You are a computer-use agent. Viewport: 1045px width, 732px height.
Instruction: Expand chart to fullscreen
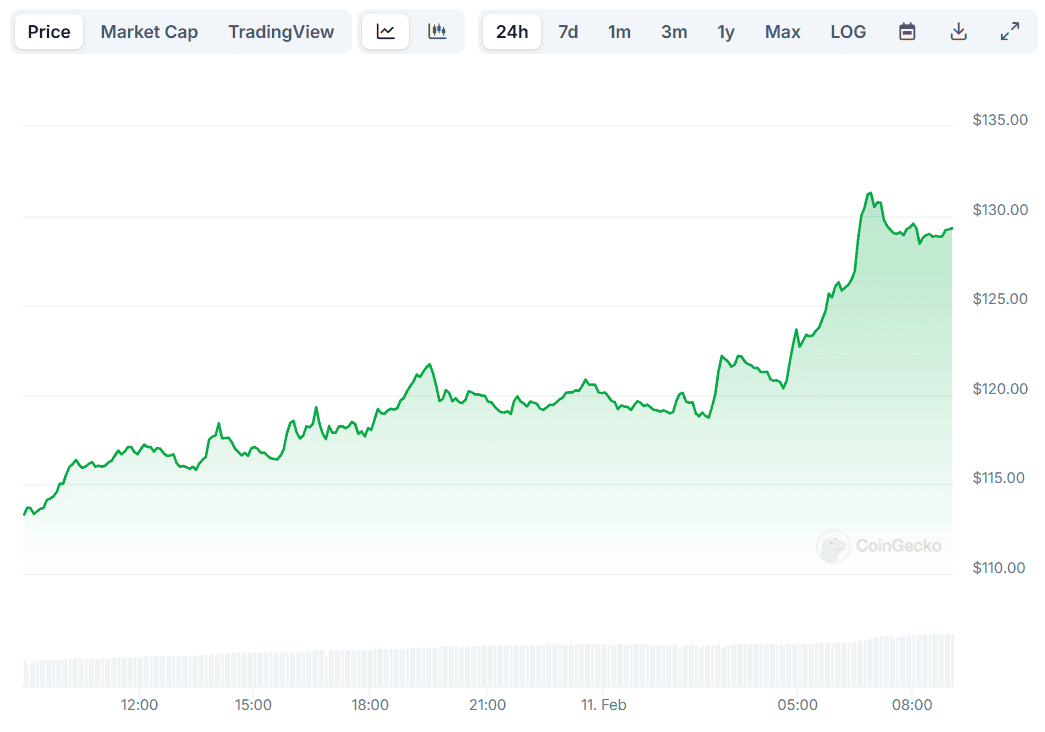1010,32
